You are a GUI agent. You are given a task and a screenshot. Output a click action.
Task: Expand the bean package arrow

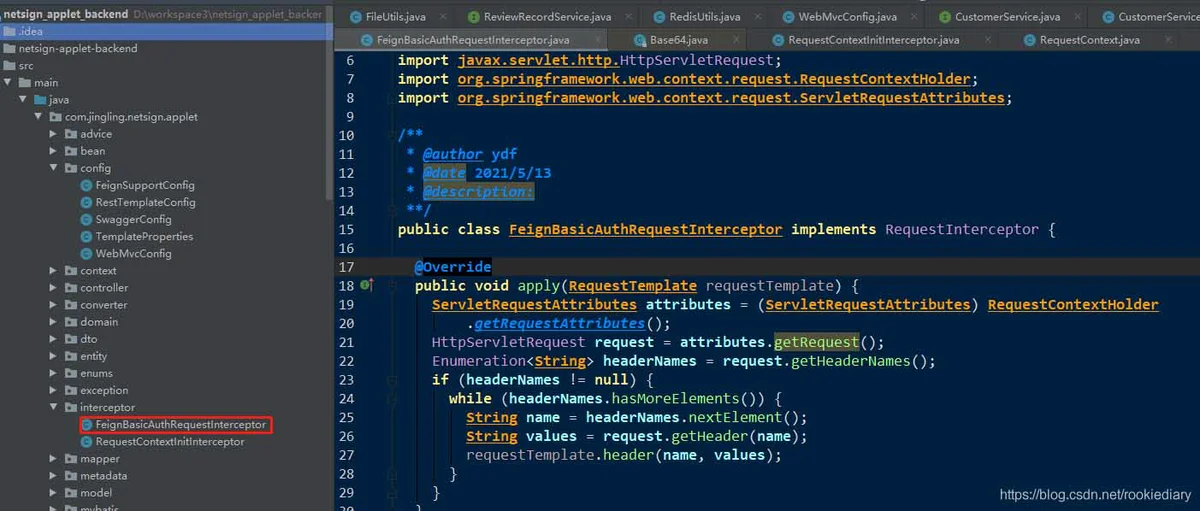[55, 151]
